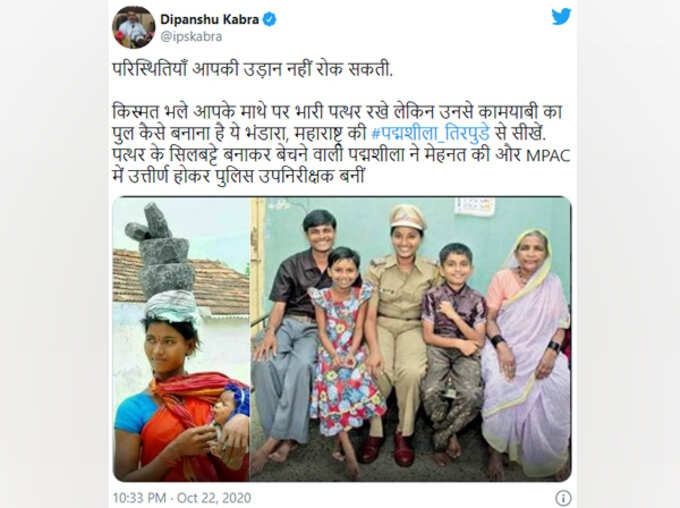Click the 10:33 PM timestamp
The height and width of the screenshot is (508, 680).
point(139,498)
